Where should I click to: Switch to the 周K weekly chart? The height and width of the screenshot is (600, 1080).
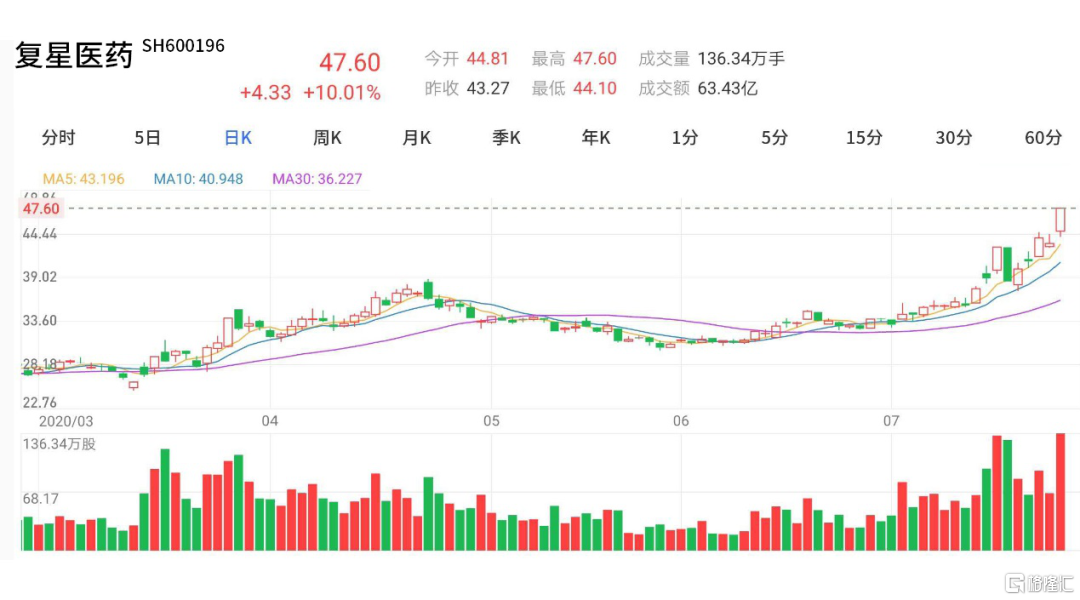[x=327, y=138]
